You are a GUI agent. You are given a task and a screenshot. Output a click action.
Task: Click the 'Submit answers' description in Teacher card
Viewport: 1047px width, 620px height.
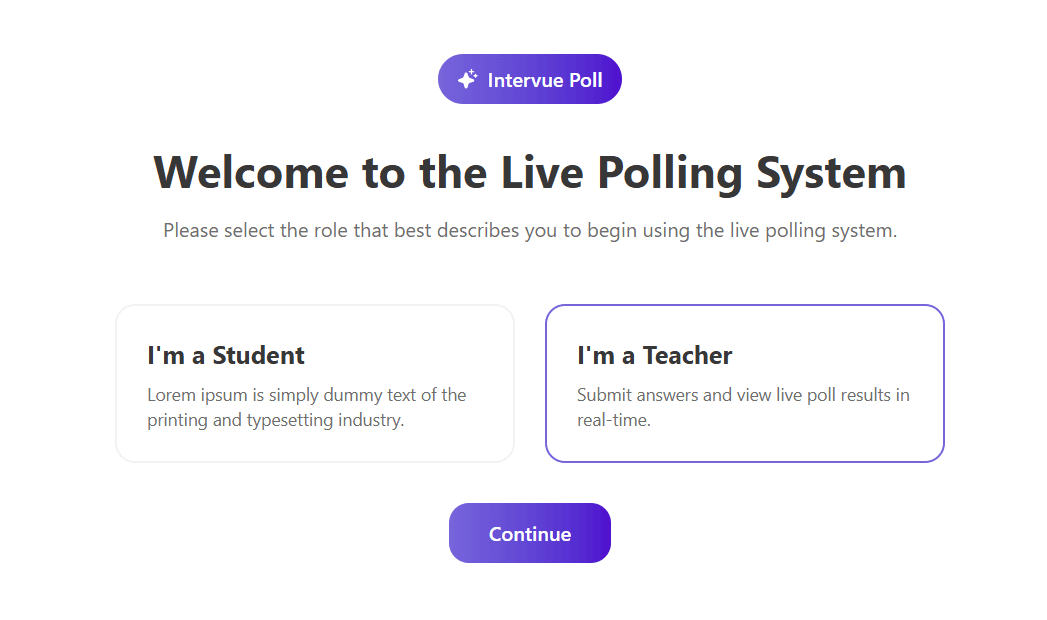743,395
